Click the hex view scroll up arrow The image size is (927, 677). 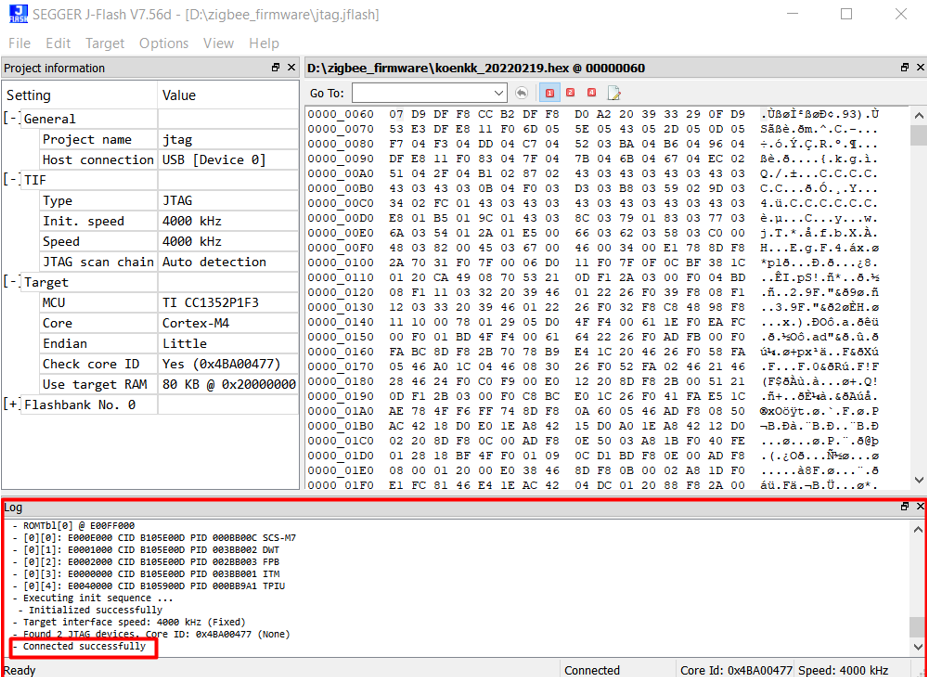tap(919, 115)
